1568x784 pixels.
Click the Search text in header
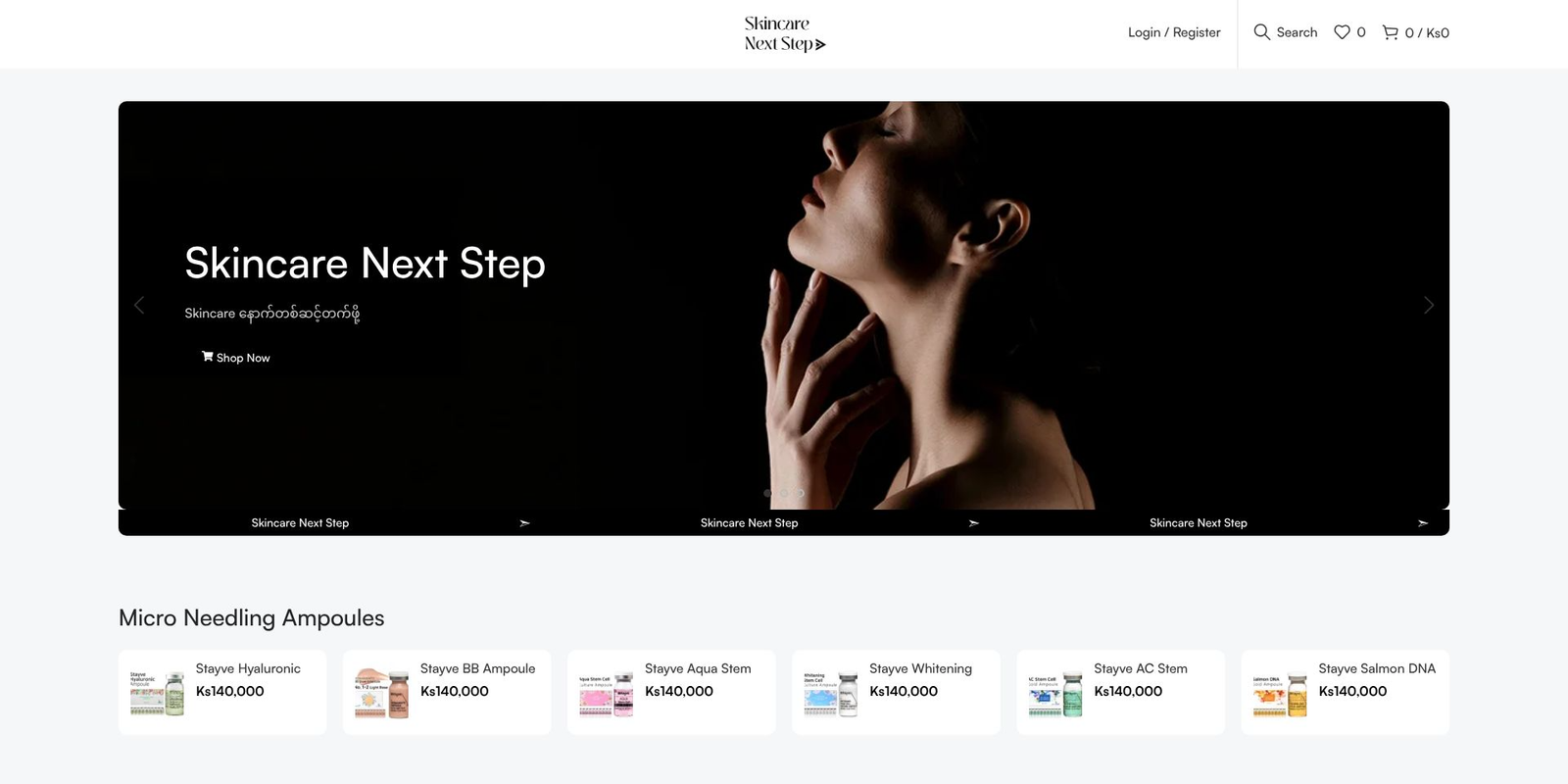(x=1297, y=32)
